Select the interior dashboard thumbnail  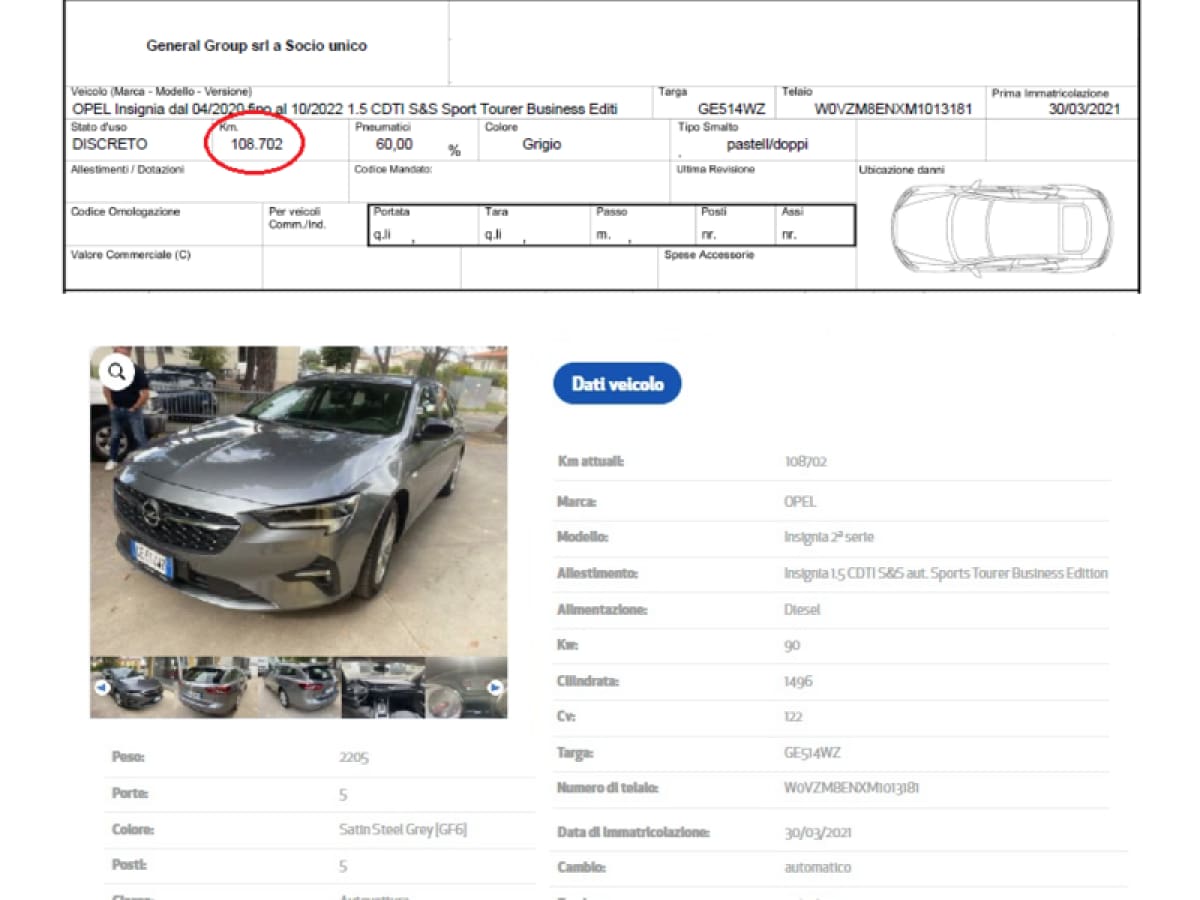click(381, 688)
